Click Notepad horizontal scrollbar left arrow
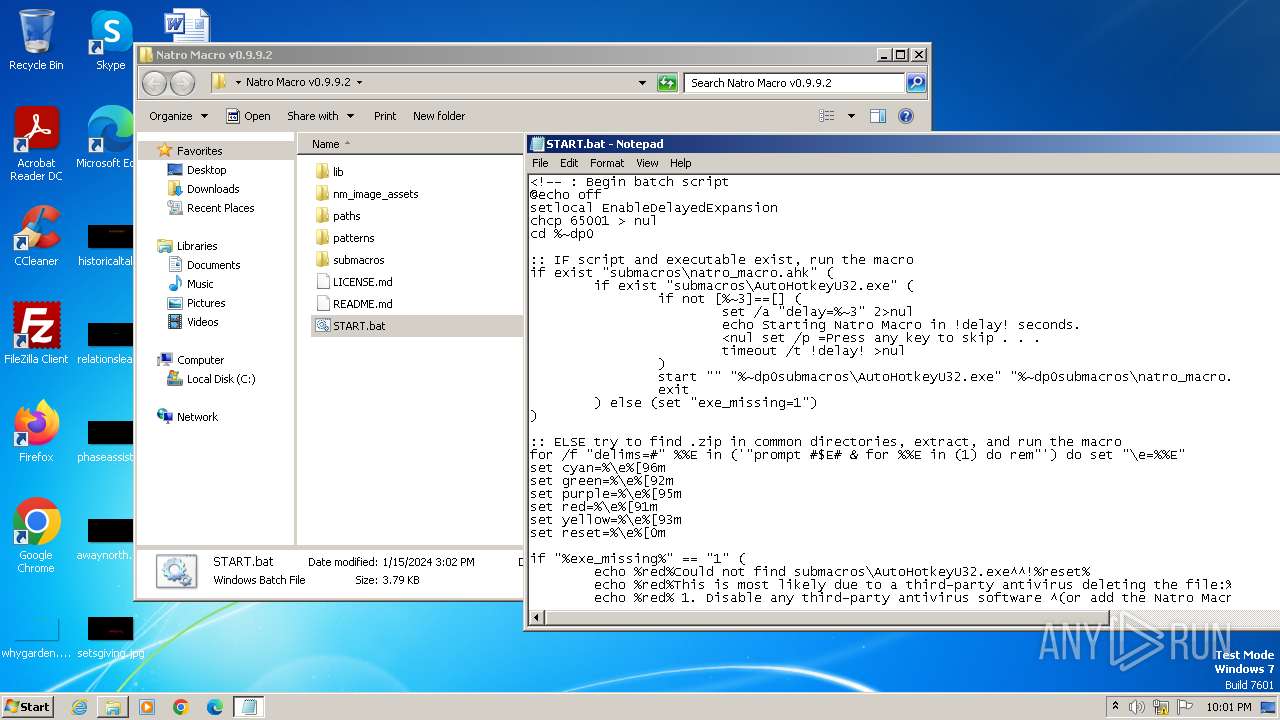This screenshot has height=720, width=1280. click(536, 618)
